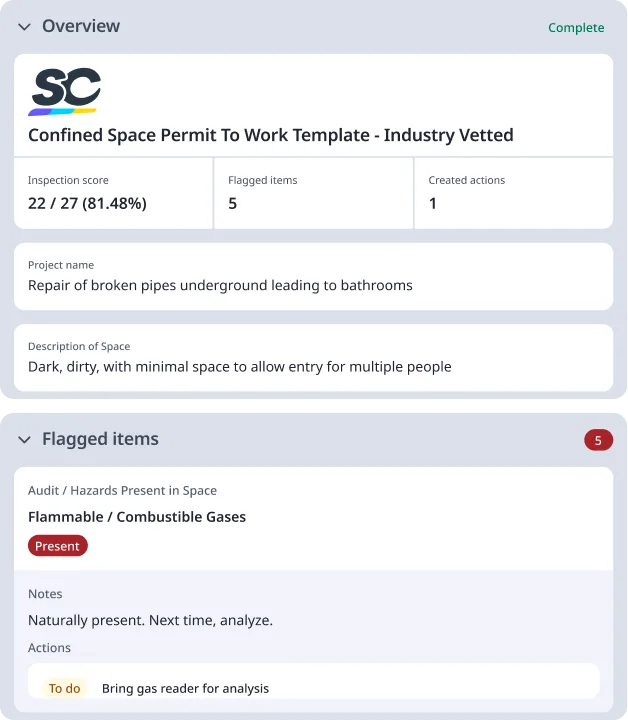Collapse the Flagged items section chevron
Screen dimensions: 628x720
(24, 440)
